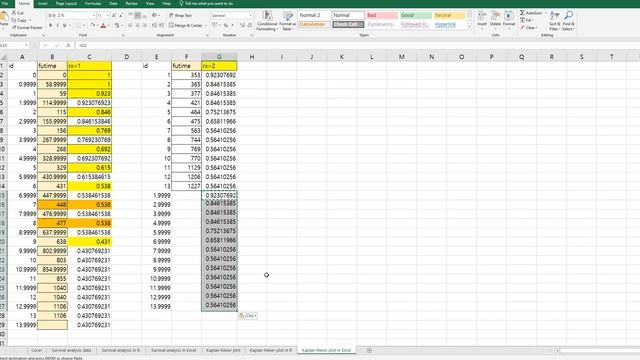Open Sort & Filter menu
Screen dimensions: 640x360
[554, 20]
